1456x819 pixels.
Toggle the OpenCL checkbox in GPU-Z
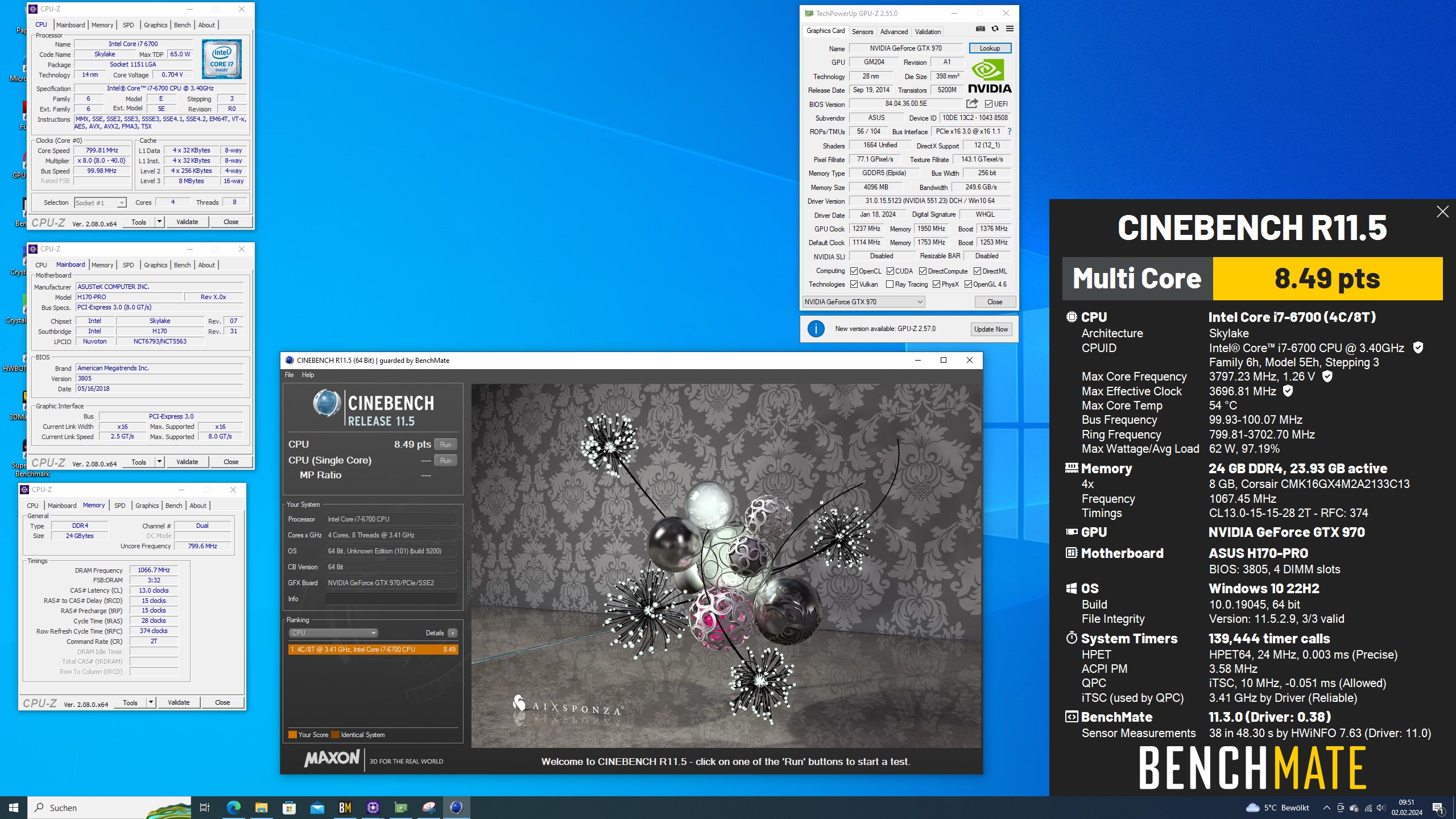(854, 271)
